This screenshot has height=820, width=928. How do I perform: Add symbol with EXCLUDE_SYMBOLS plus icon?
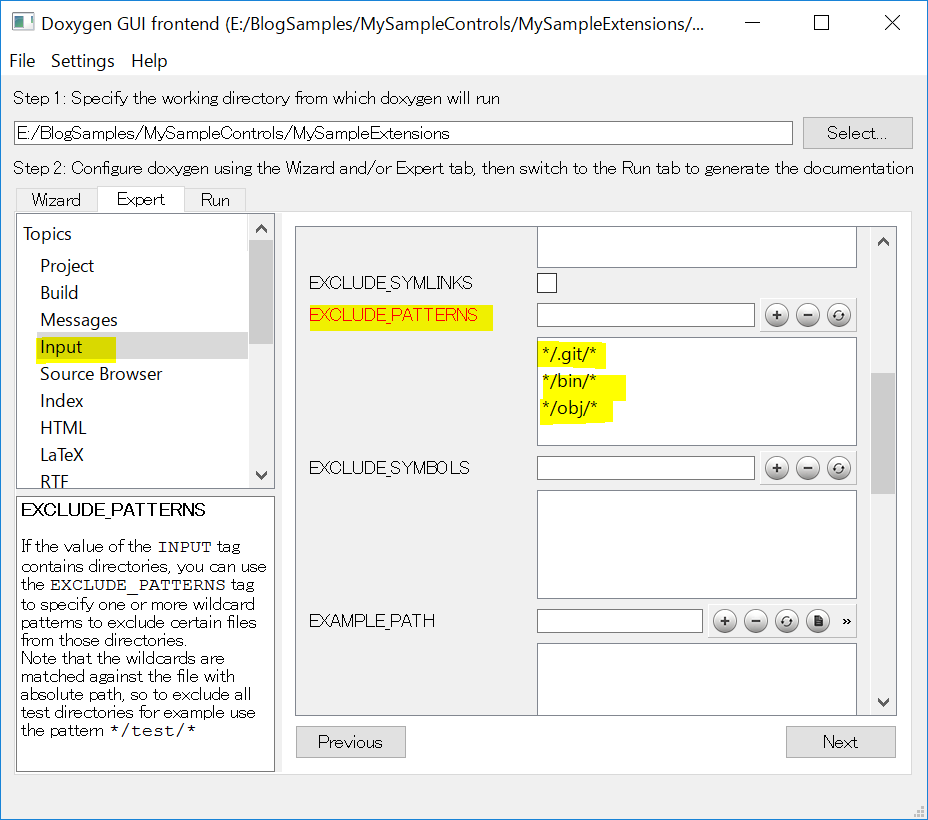pyautogui.click(x=776, y=469)
